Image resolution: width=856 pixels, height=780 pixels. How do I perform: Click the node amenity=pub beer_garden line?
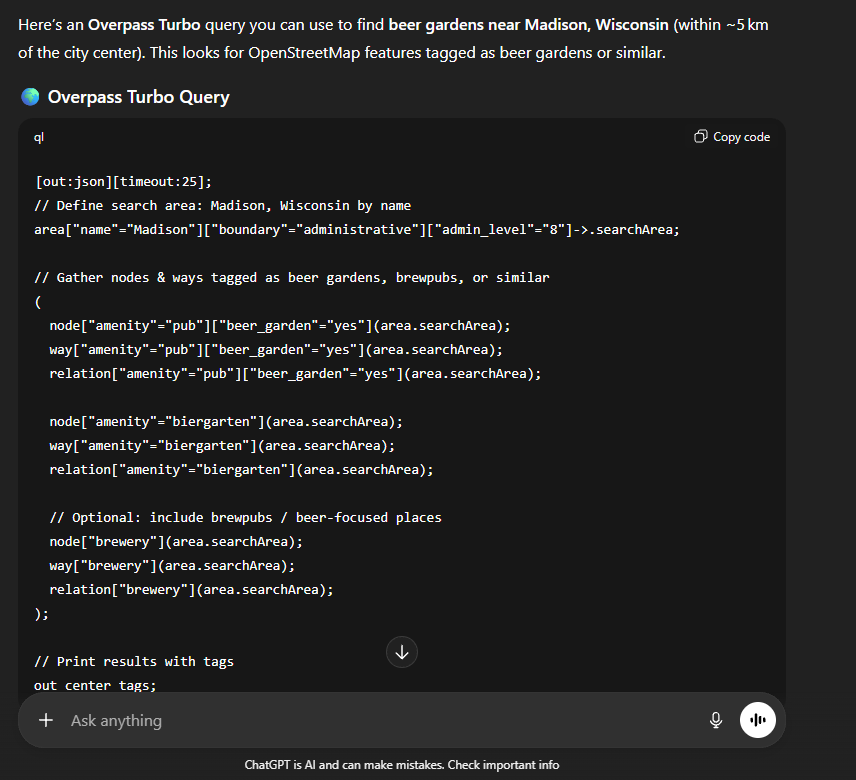[280, 325]
